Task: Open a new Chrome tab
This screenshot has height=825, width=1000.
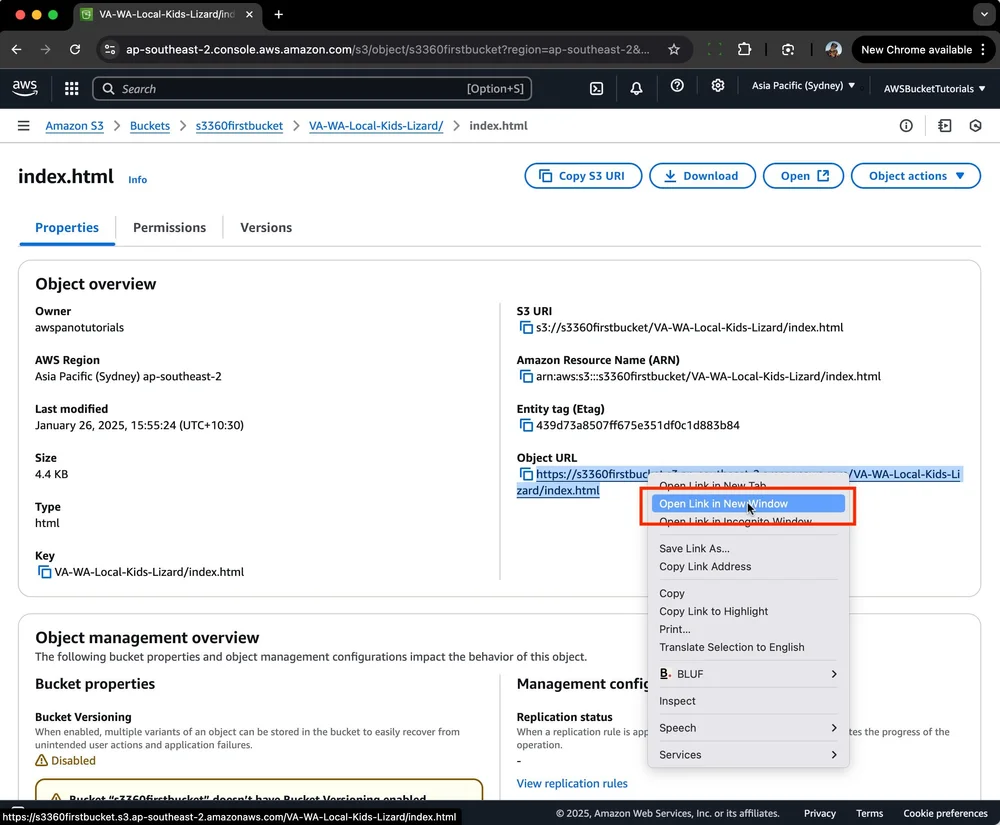Action: (x=279, y=14)
